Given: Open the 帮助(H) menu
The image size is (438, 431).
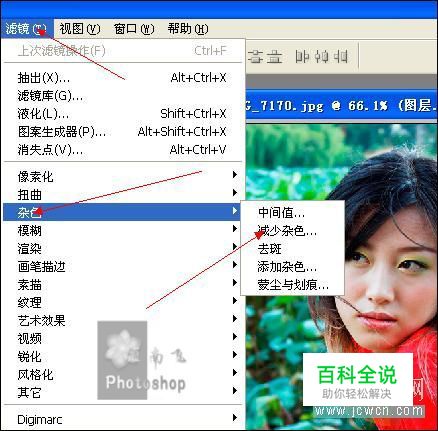Looking at the screenshot, I should (188, 29).
